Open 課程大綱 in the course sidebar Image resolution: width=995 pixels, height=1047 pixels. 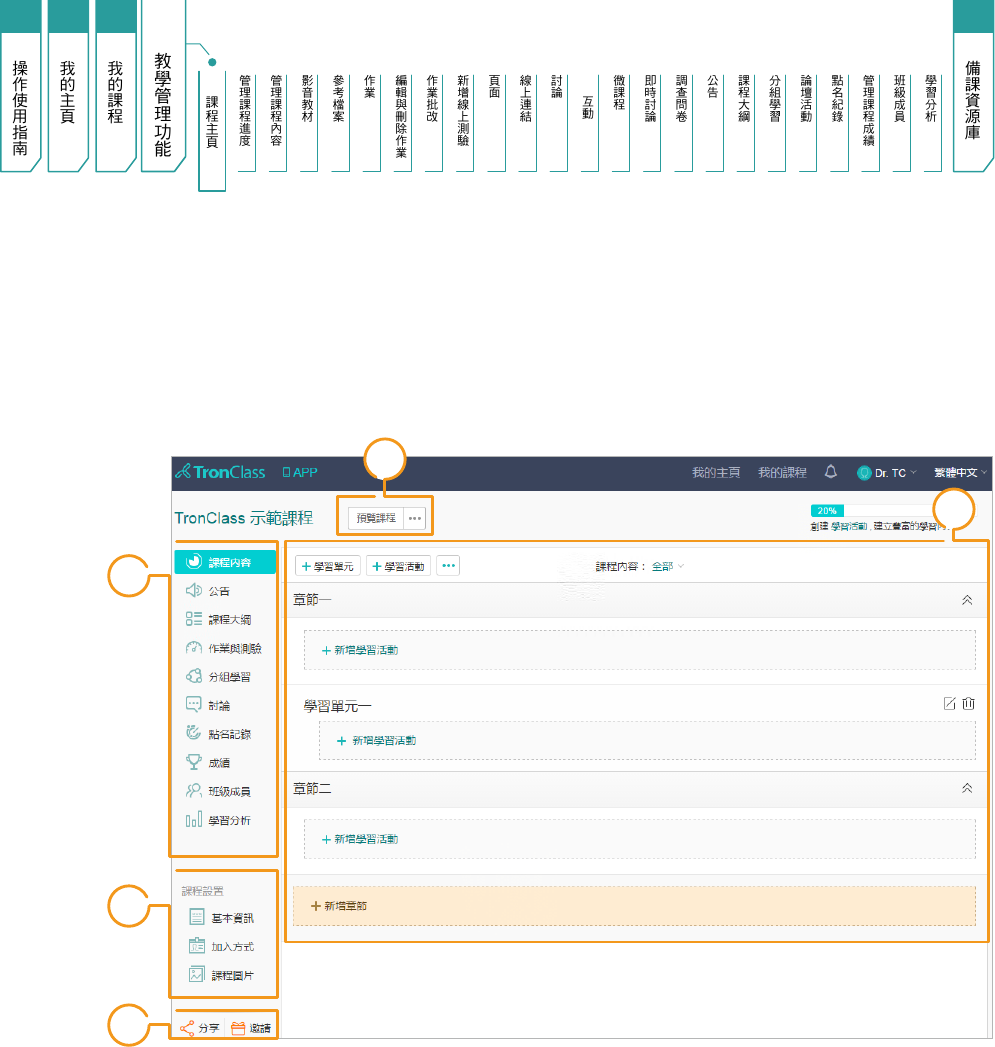pyautogui.click(x=218, y=620)
